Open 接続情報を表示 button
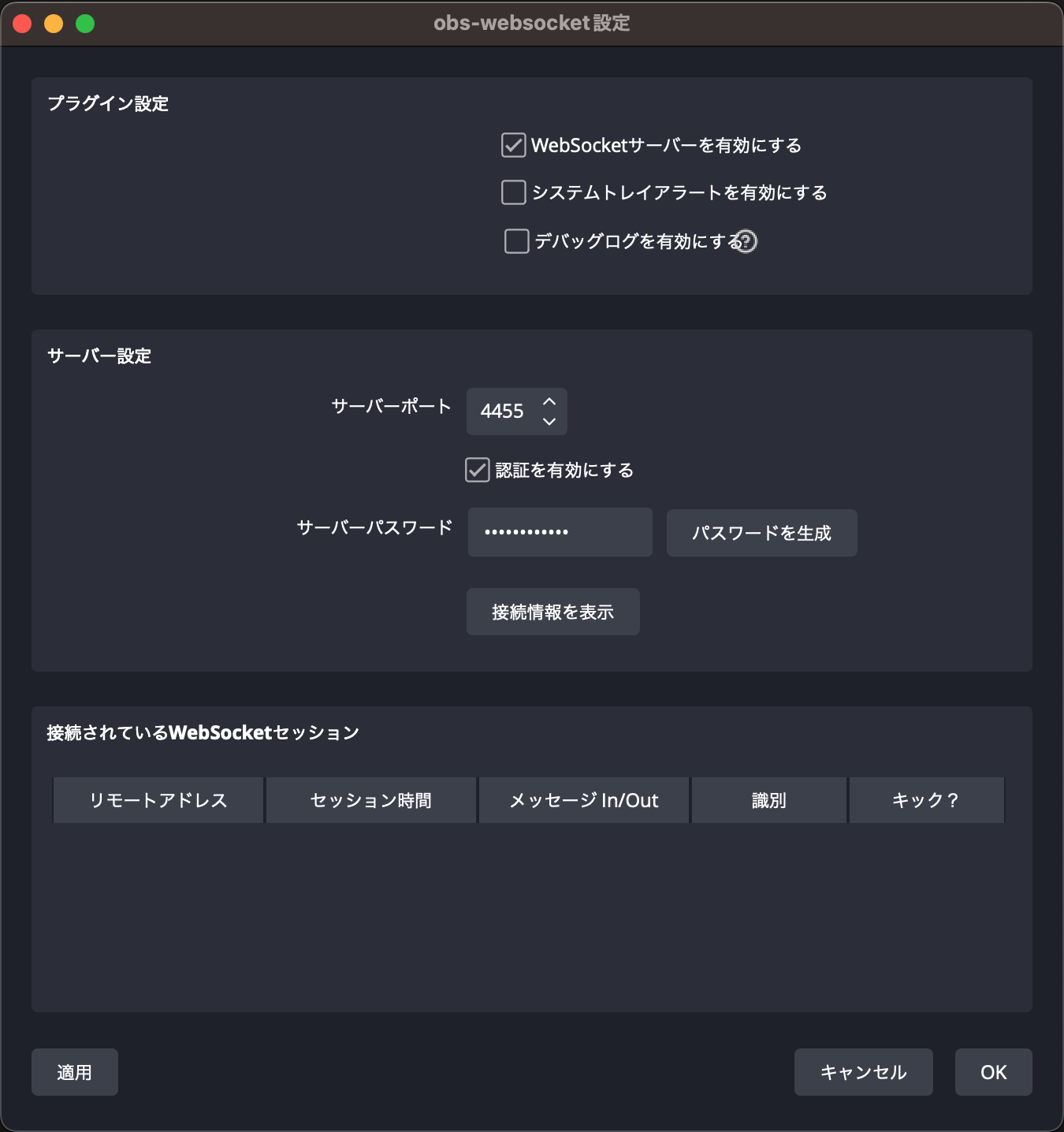This screenshot has width=1064, height=1132. pyautogui.click(x=553, y=612)
